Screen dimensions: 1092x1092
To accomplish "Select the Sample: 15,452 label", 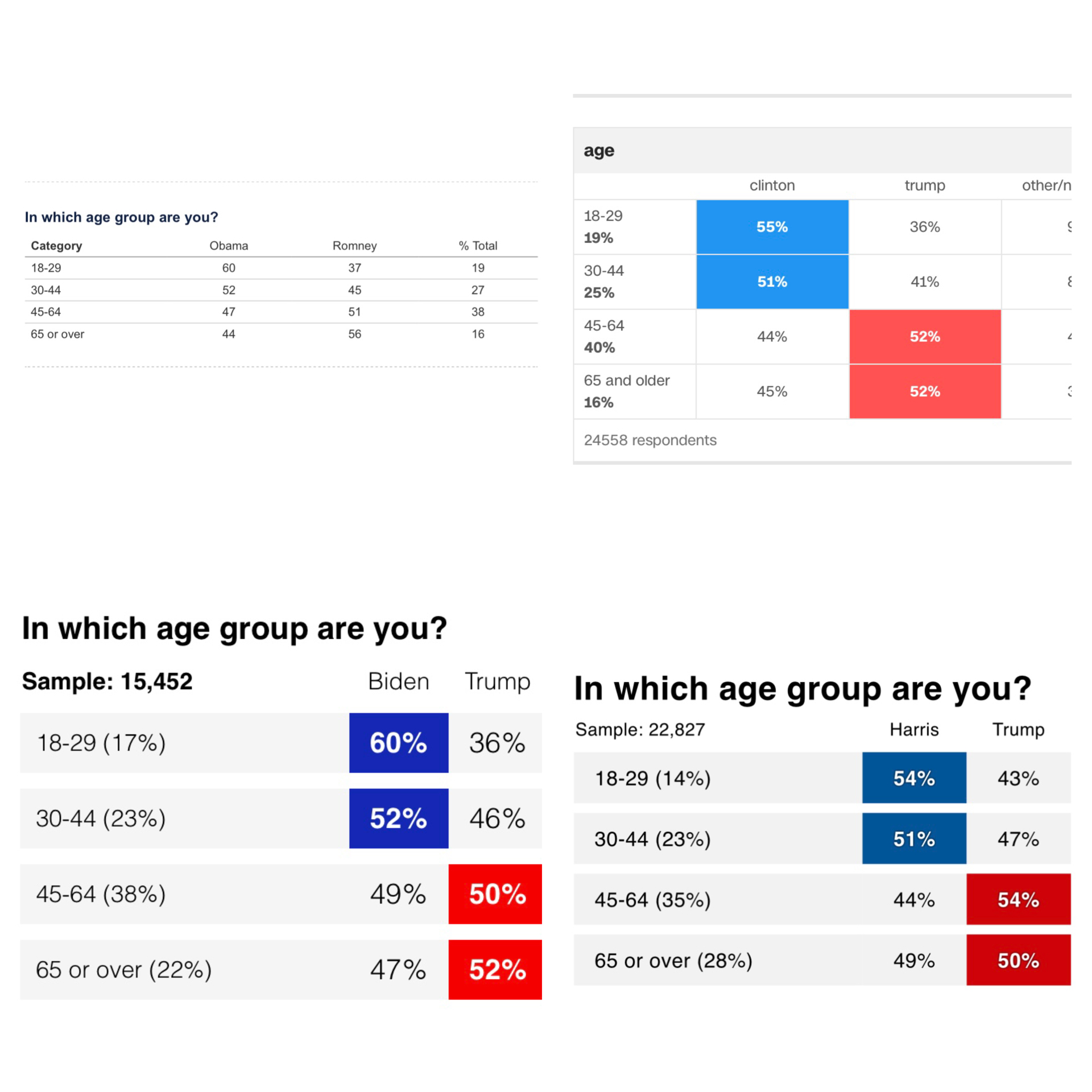I will pos(107,681).
